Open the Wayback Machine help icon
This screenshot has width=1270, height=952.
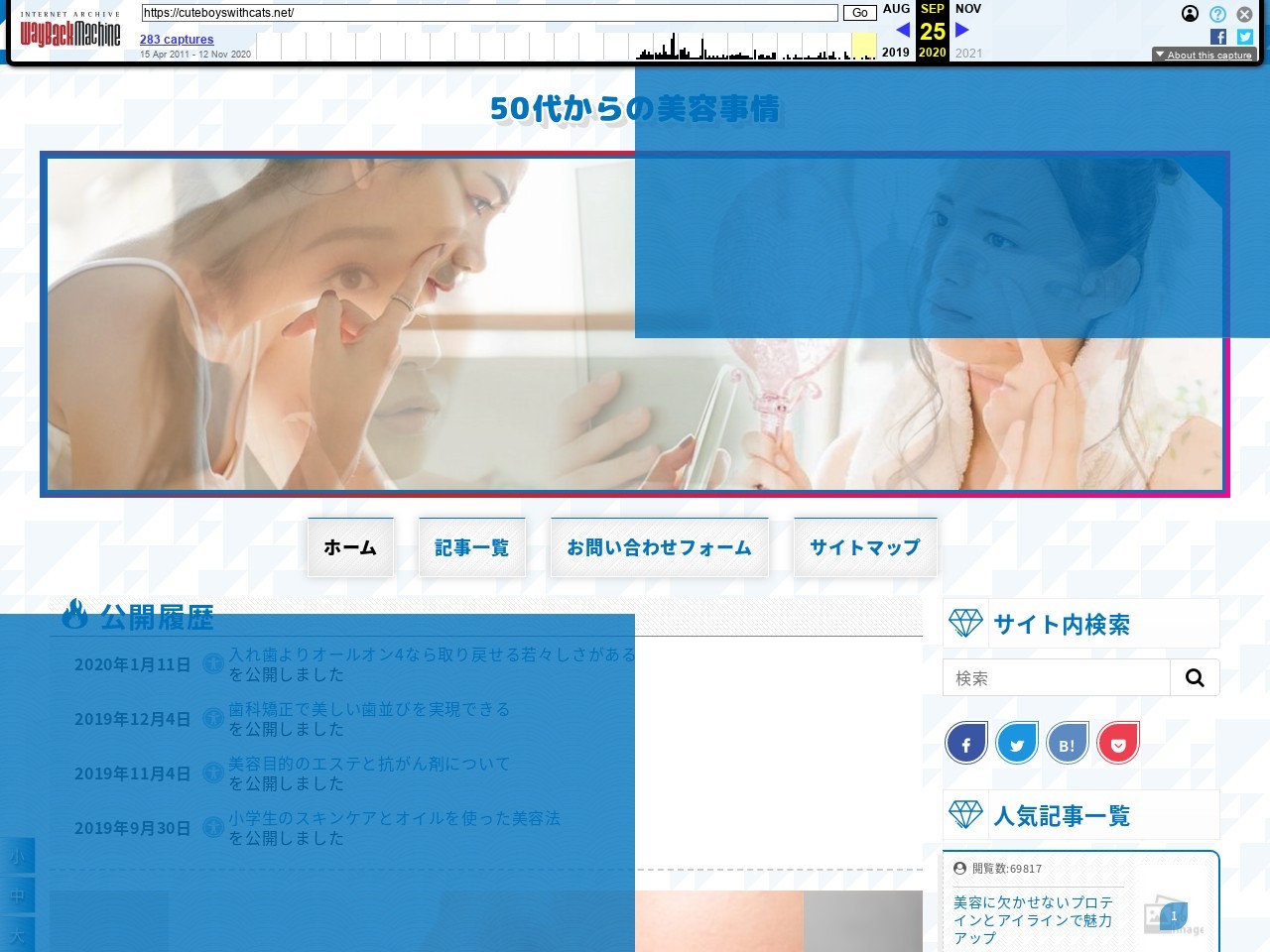[x=1217, y=14]
